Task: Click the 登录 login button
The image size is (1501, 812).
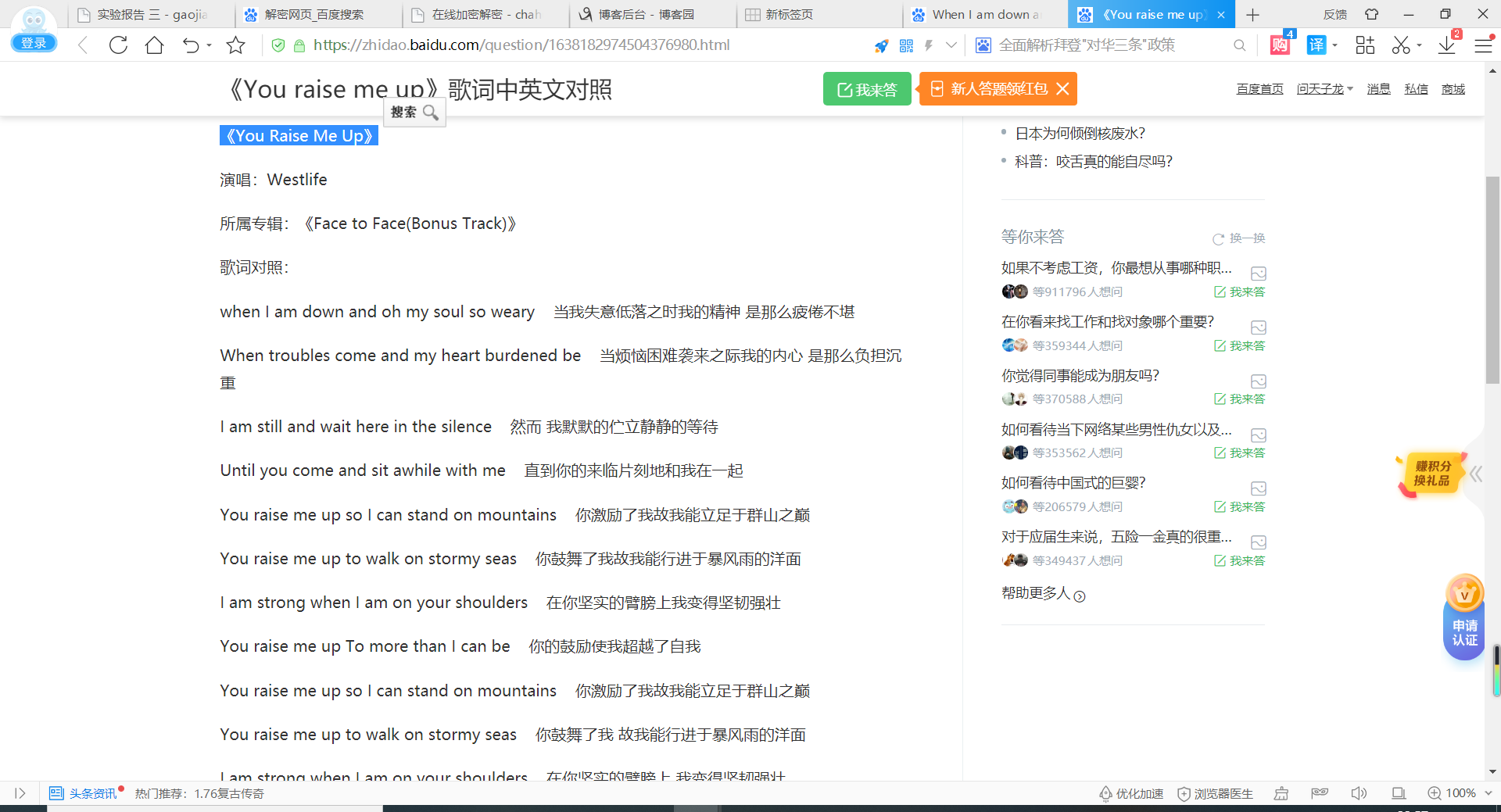Action: [x=34, y=43]
